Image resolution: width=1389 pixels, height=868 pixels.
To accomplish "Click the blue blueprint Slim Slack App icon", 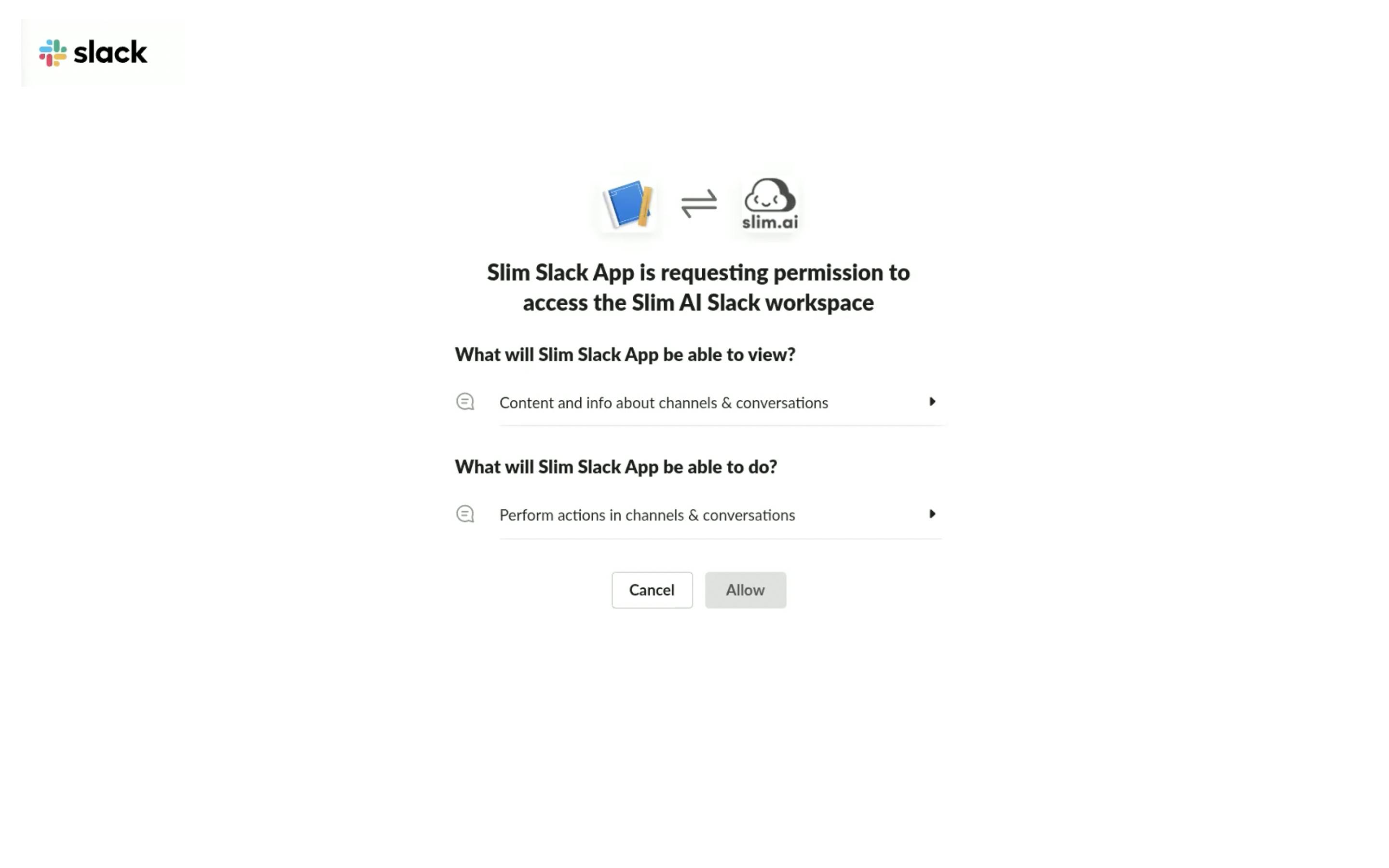I will [x=628, y=204].
